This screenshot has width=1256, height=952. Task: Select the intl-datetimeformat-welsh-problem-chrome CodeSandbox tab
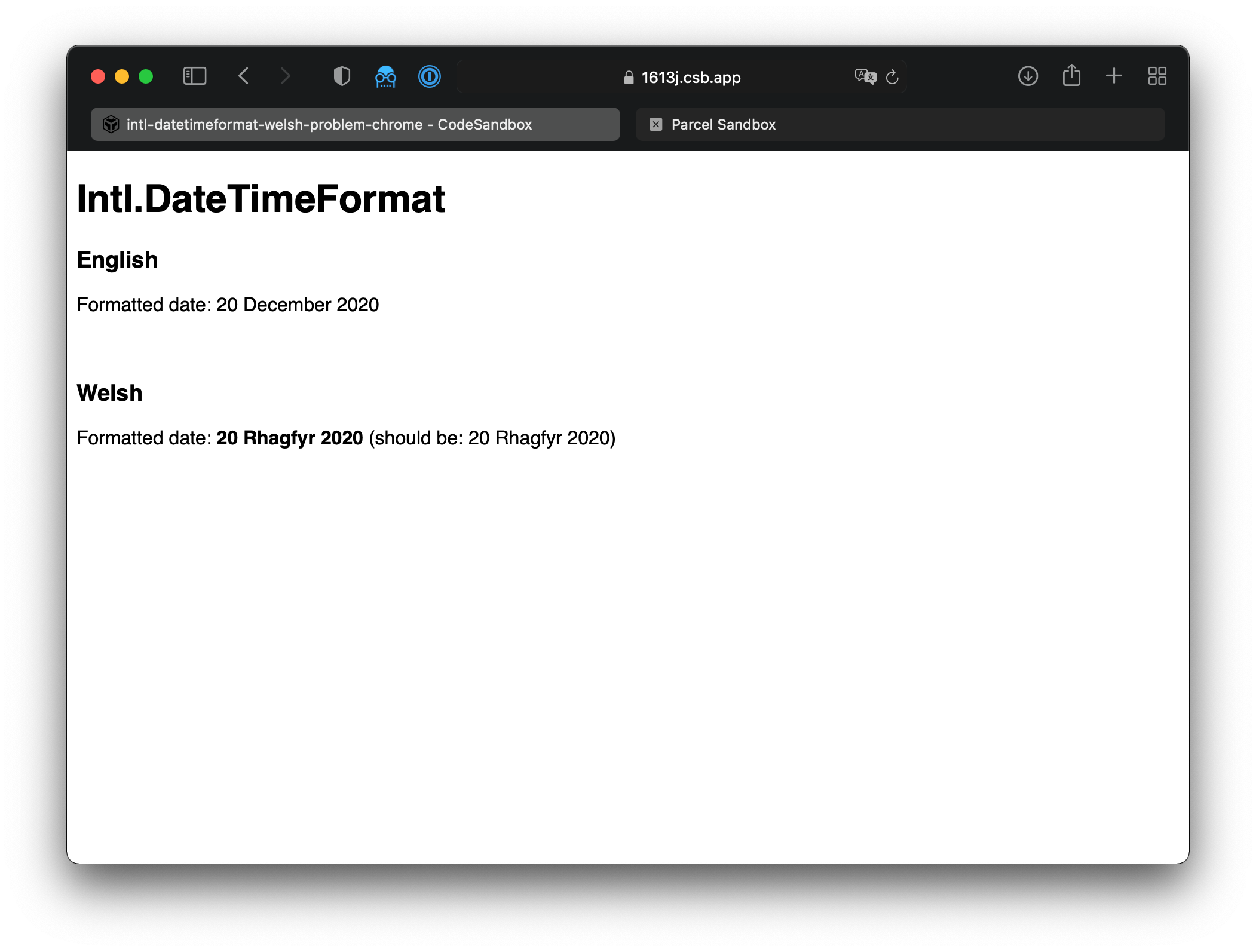coord(355,124)
